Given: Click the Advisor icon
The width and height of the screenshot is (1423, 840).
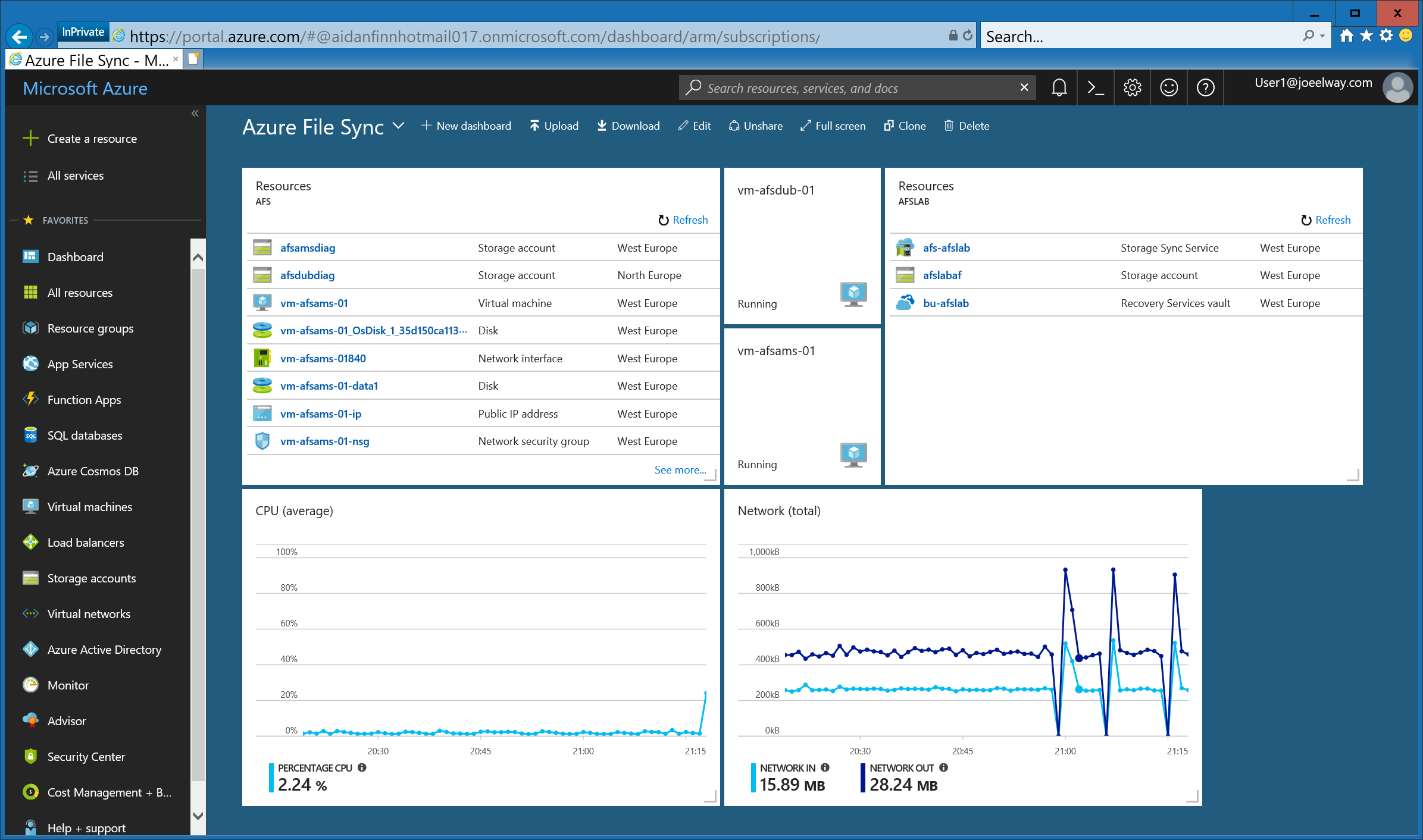Looking at the screenshot, I should pos(30,720).
